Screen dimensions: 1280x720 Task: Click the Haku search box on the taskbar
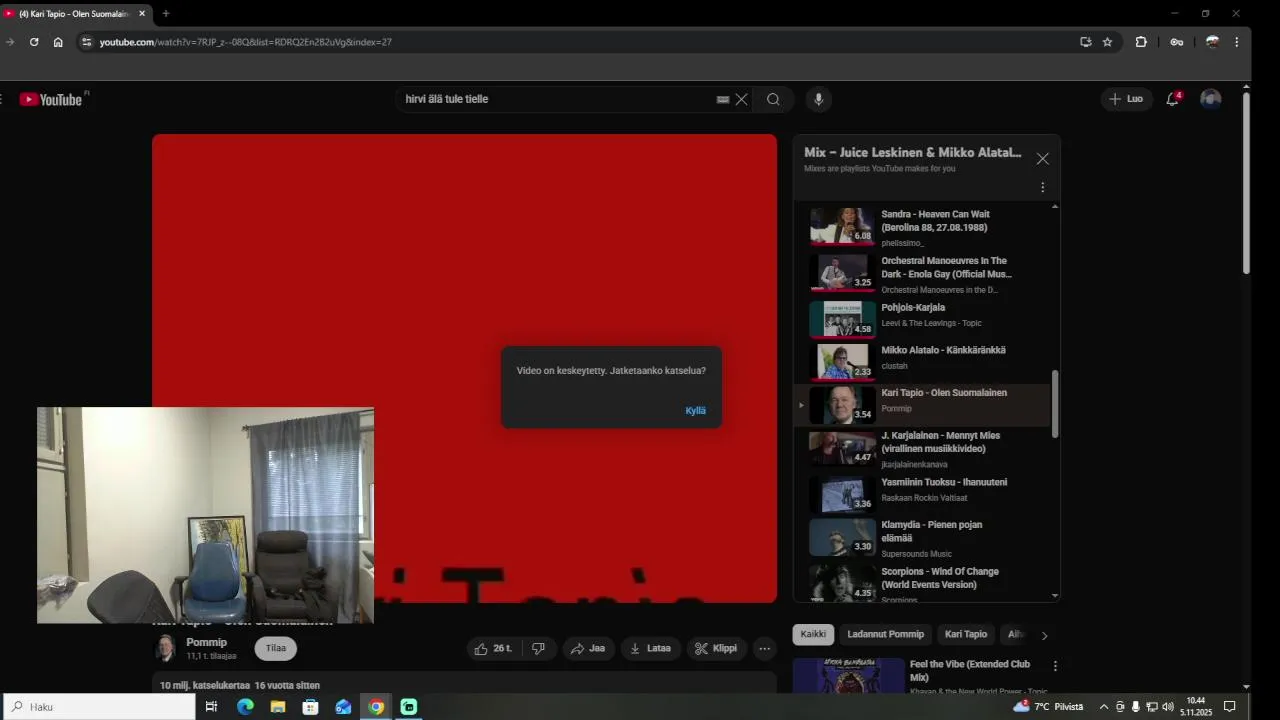pos(98,707)
